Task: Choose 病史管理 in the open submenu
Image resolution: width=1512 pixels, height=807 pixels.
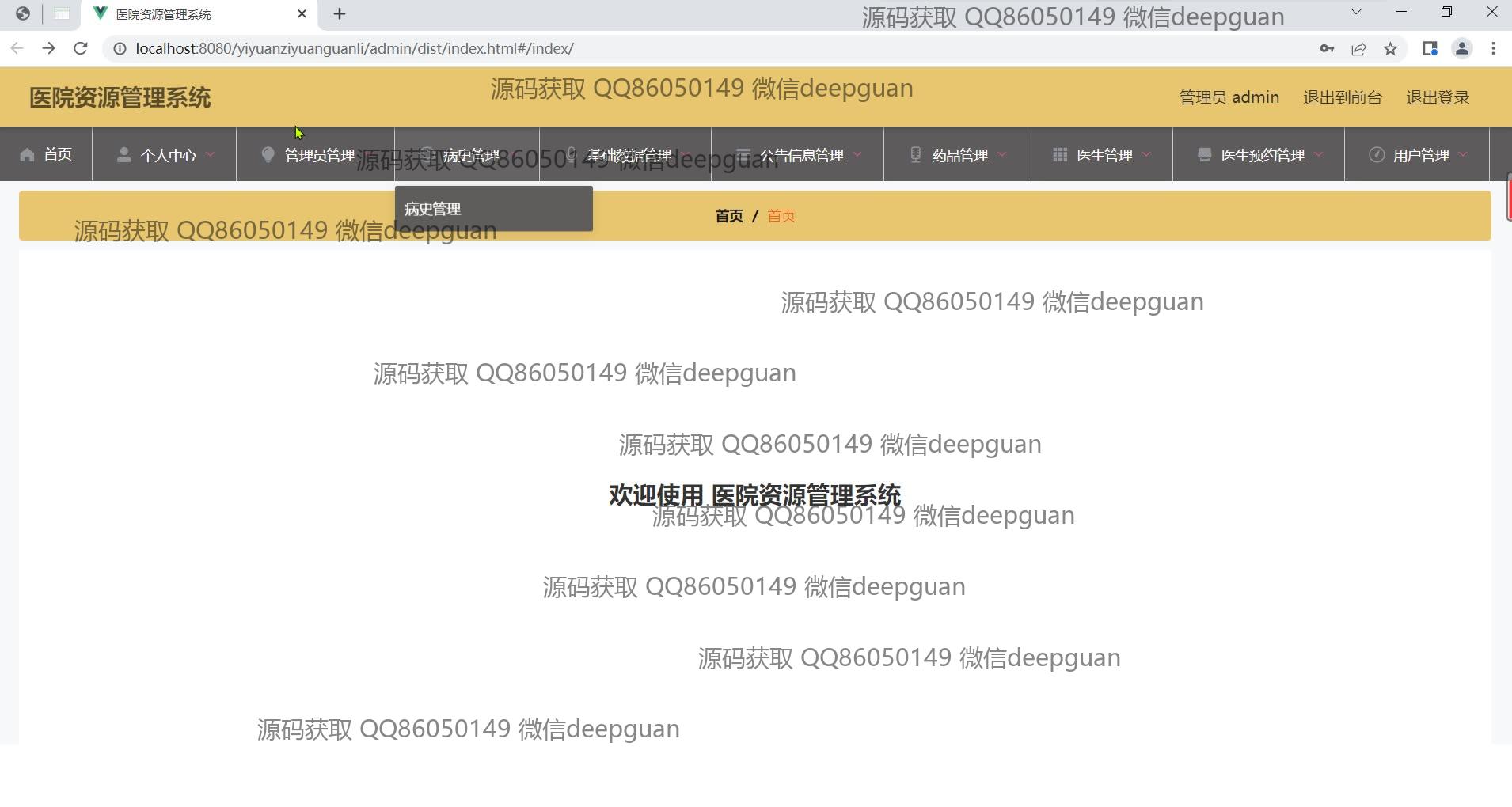Action: pyautogui.click(x=494, y=209)
